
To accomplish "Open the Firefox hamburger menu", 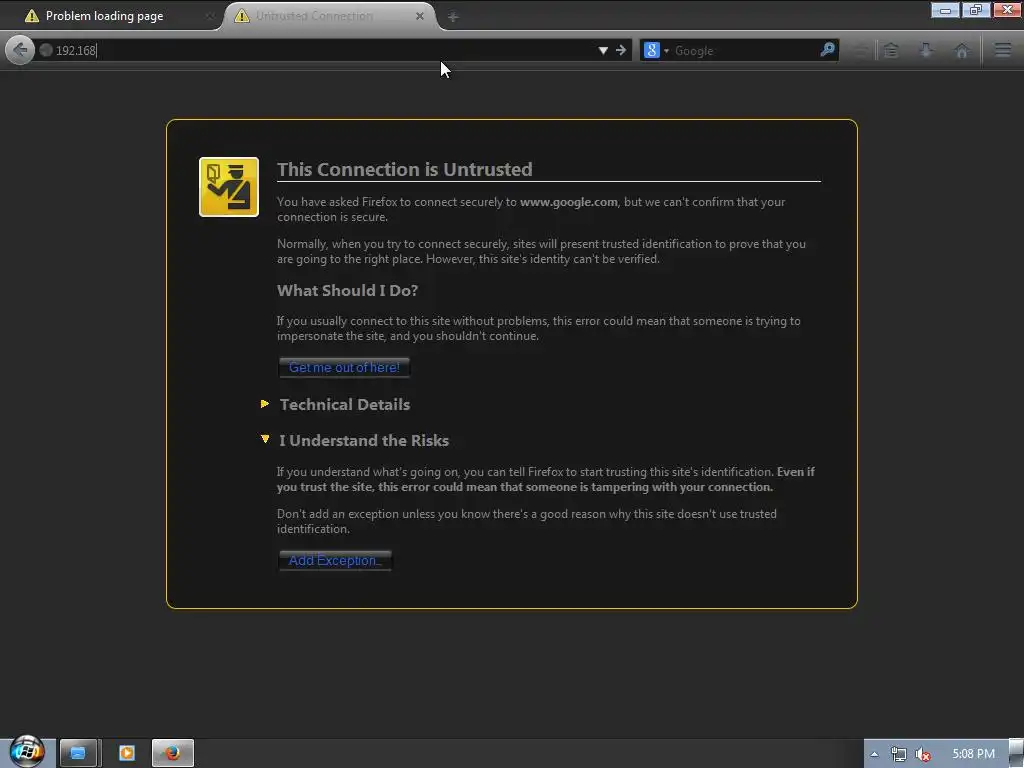I will tap(1003, 50).
